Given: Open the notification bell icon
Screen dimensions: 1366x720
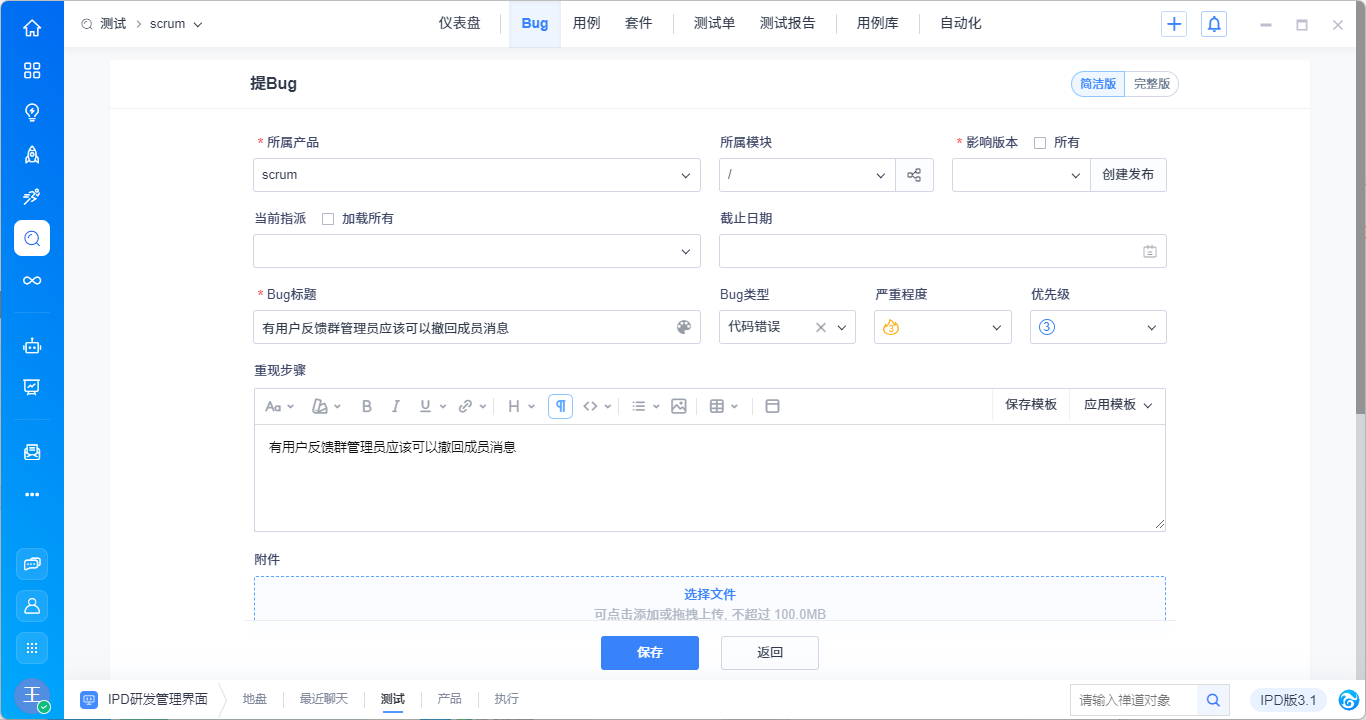Looking at the screenshot, I should tap(1214, 24).
